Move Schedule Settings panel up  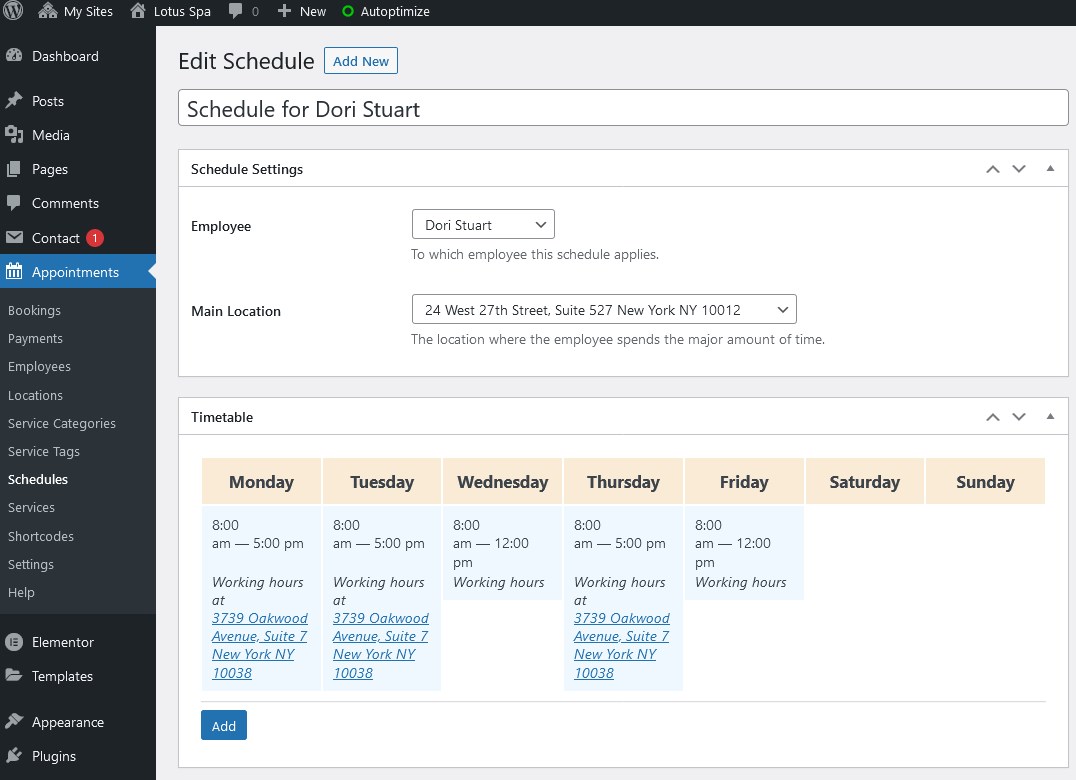tap(992, 169)
